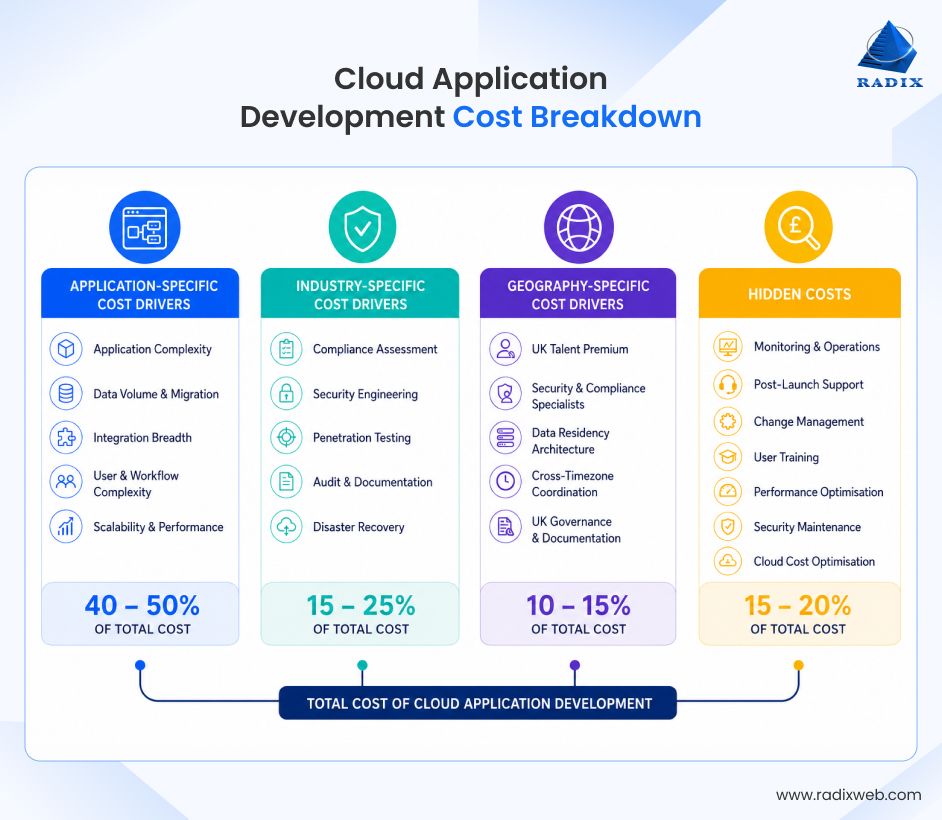Click the text UK Talent Premium
Image resolution: width=942 pixels, height=820 pixels.
pyautogui.click(x=580, y=349)
